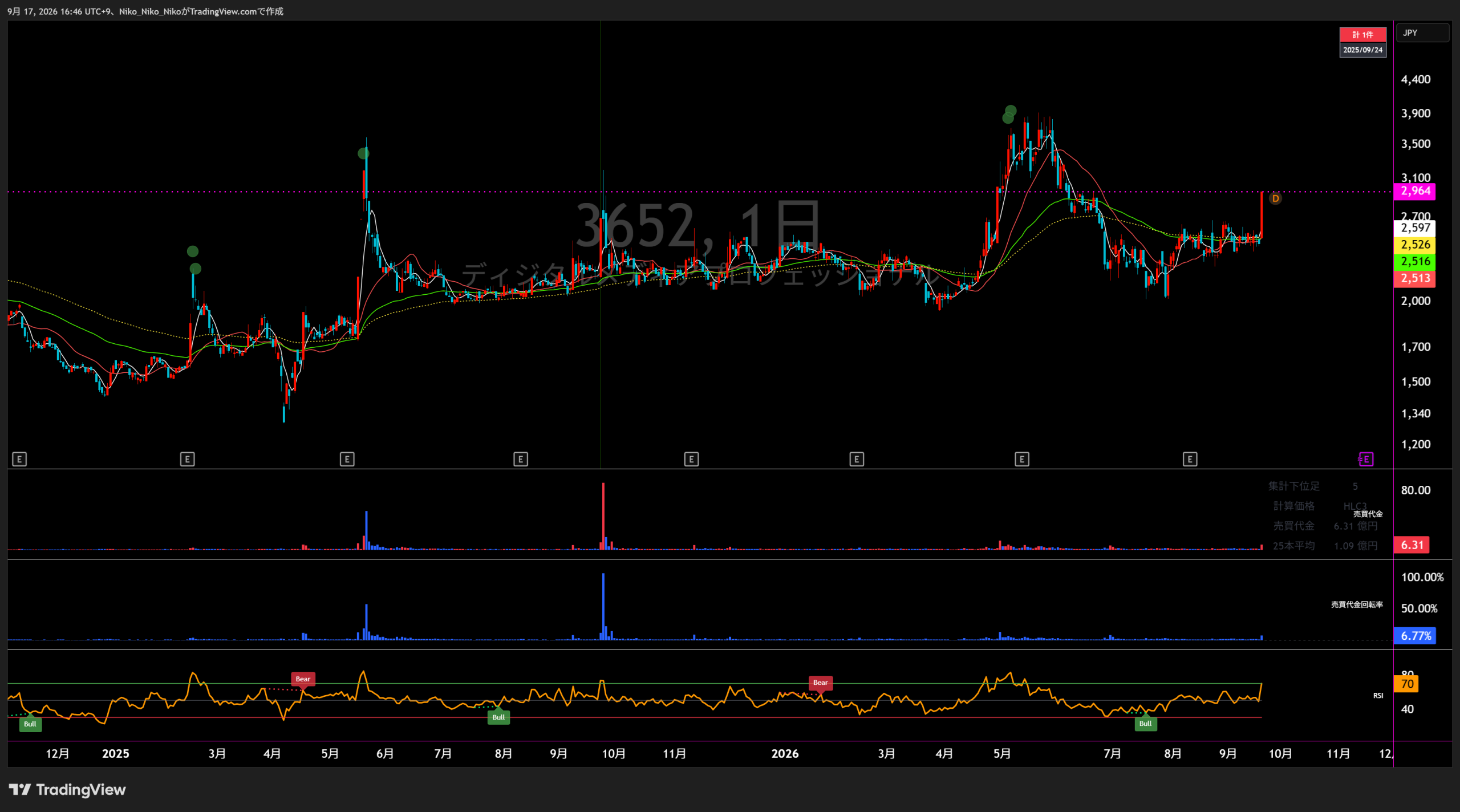1460x812 pixels.
Task: Select the magenta 2,964 price label
Action: pos(1414,191)
